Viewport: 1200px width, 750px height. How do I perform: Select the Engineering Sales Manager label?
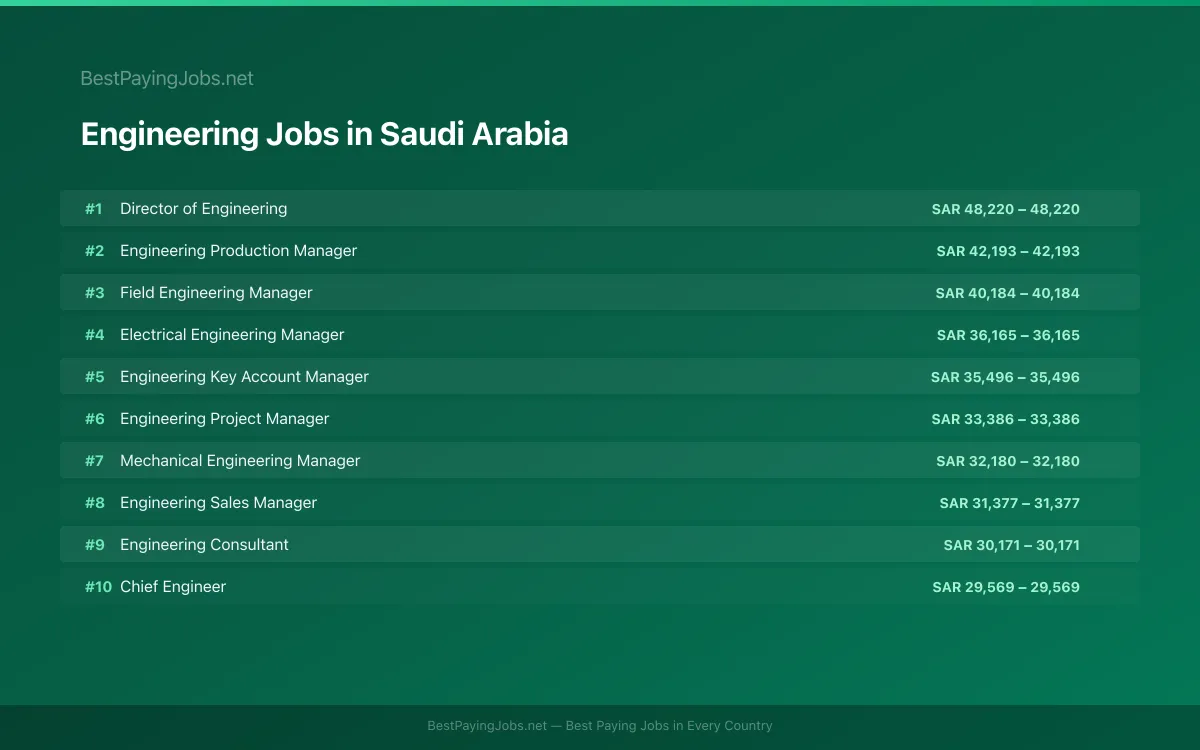coord(218,503)
